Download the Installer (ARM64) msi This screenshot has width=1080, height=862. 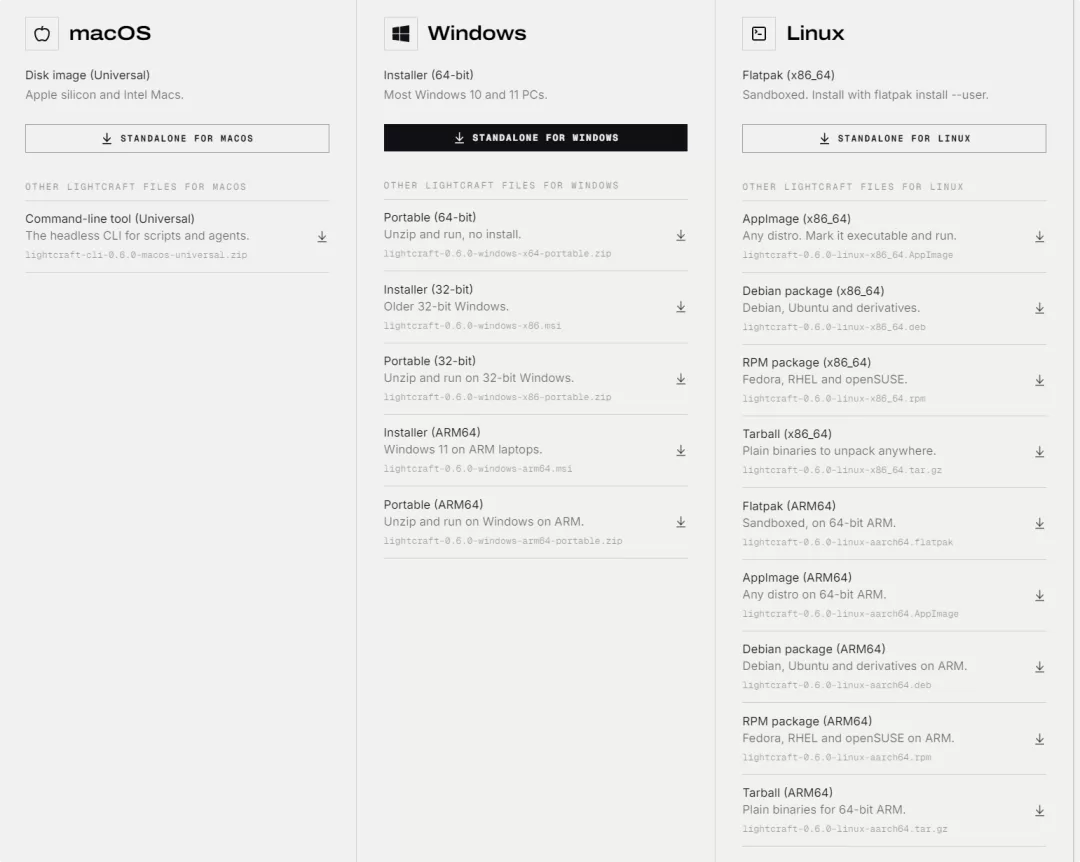pyautogui.click(x=681, y=451)
